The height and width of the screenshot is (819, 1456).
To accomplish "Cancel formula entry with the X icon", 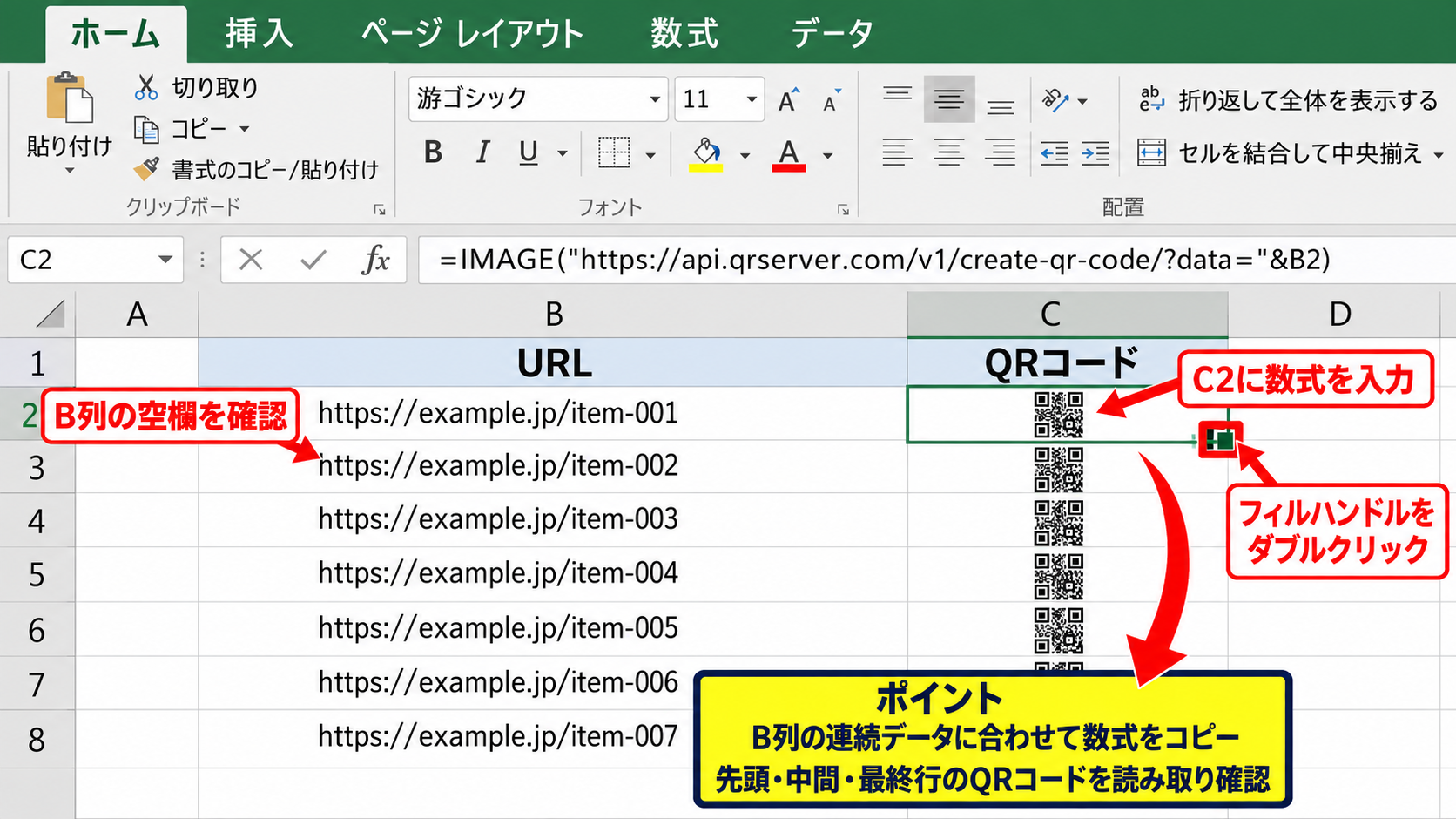I will pos(251,260).
